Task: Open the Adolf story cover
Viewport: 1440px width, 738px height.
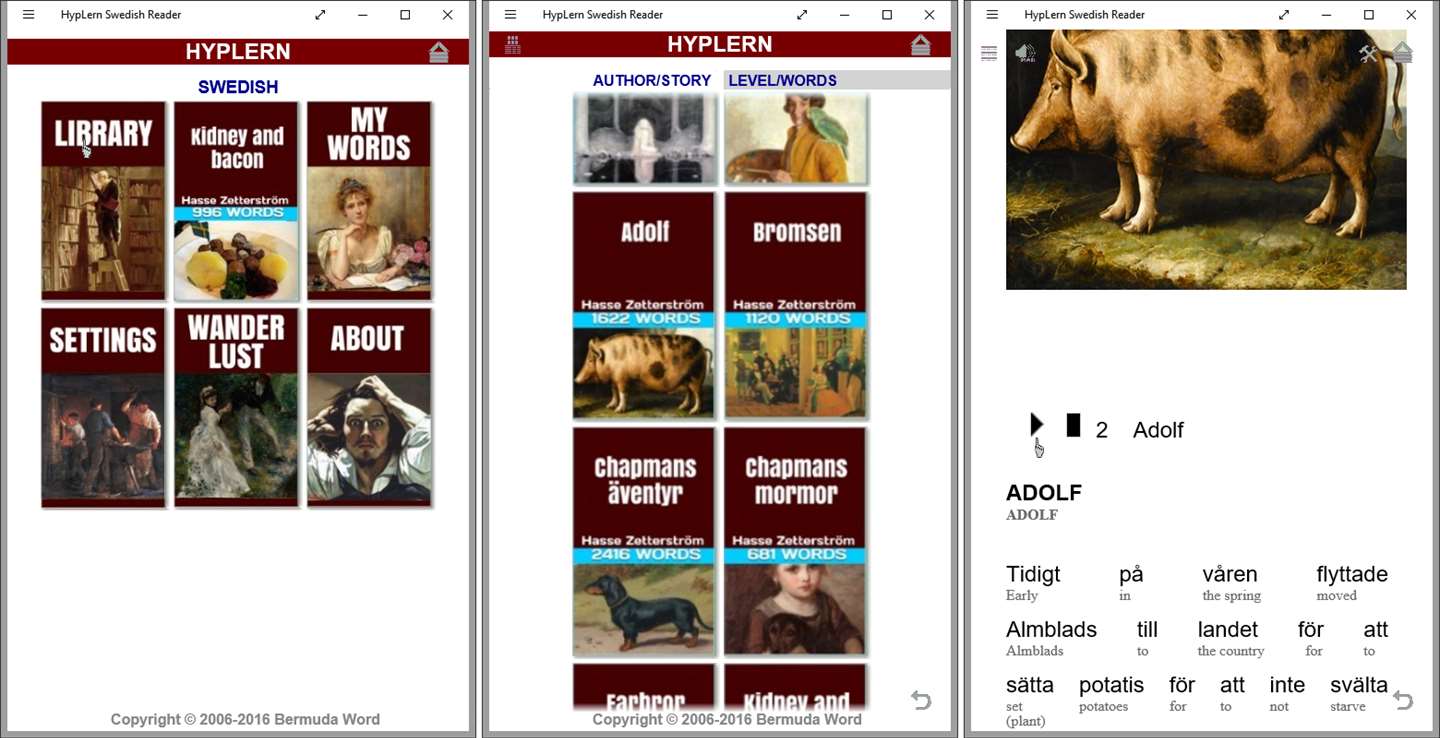Action: (644, 305)
